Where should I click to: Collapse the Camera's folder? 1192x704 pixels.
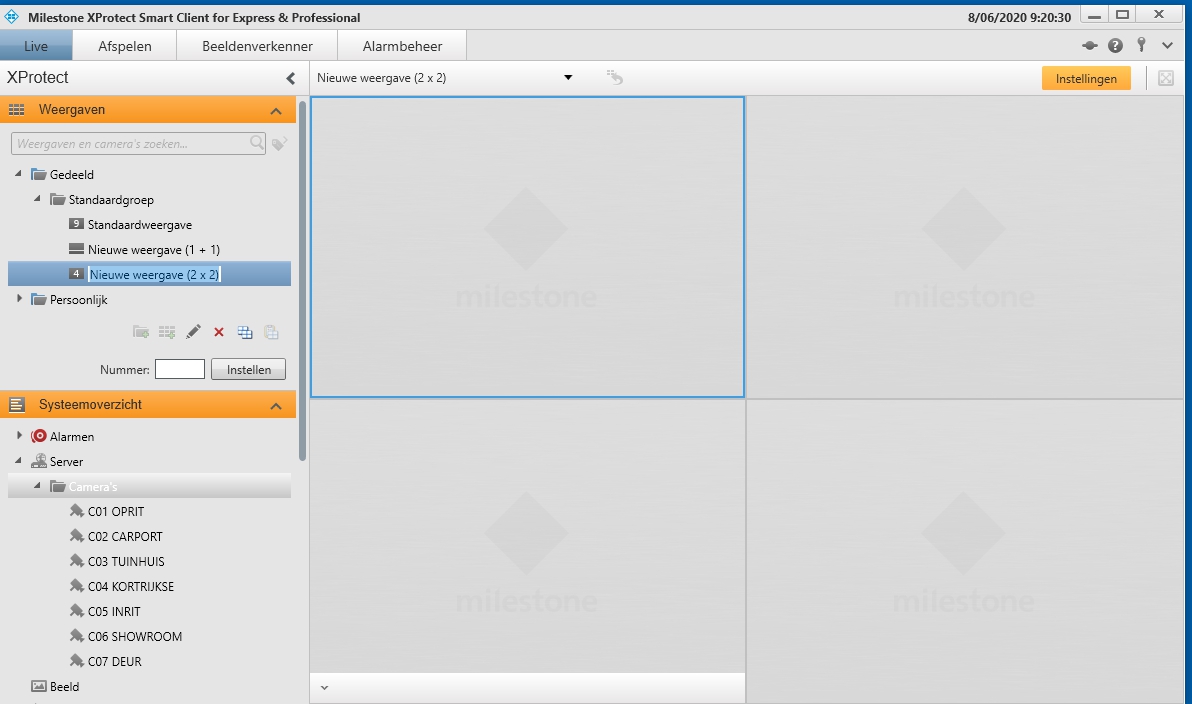[x=37, y=486]
